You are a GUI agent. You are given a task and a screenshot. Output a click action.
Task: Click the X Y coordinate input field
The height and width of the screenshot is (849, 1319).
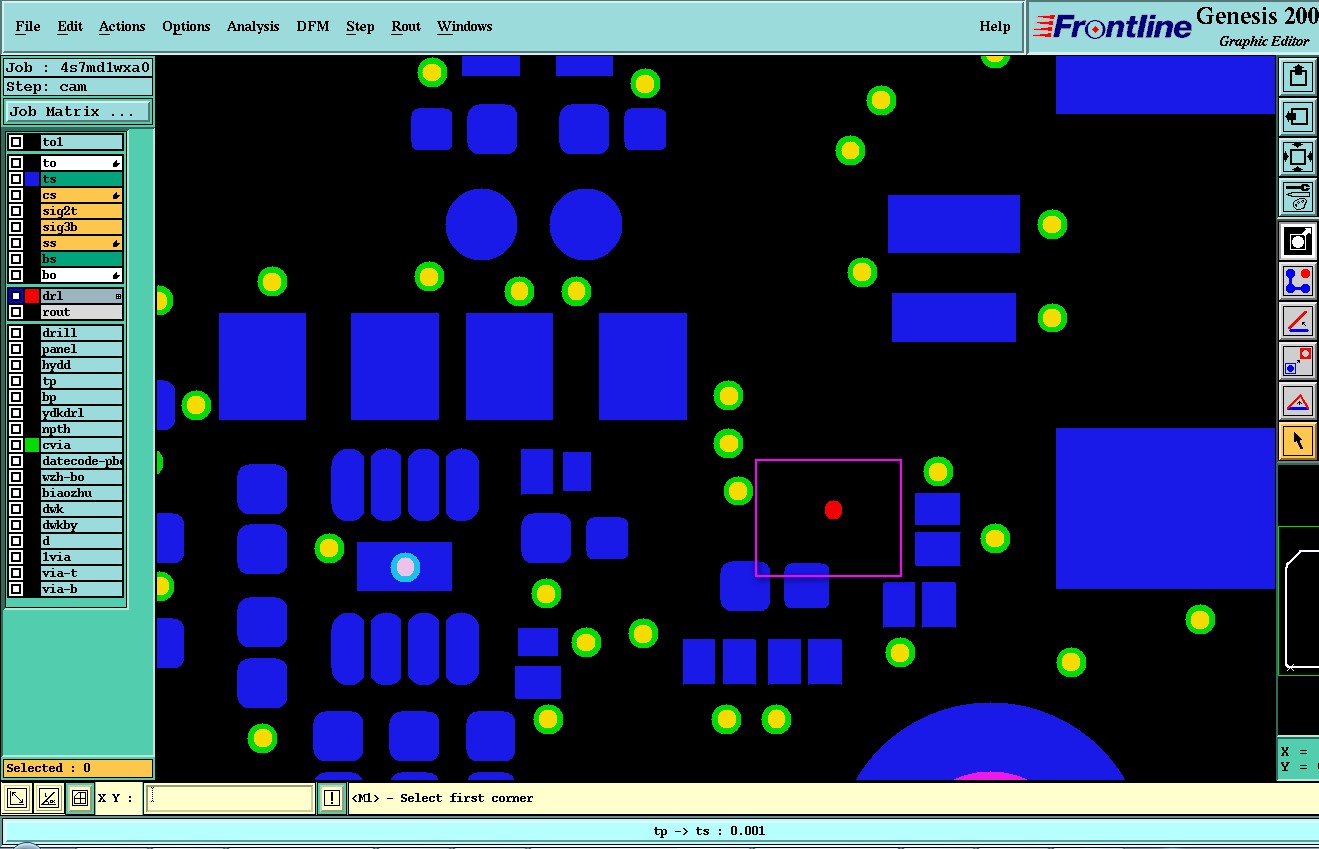point(229,798)
